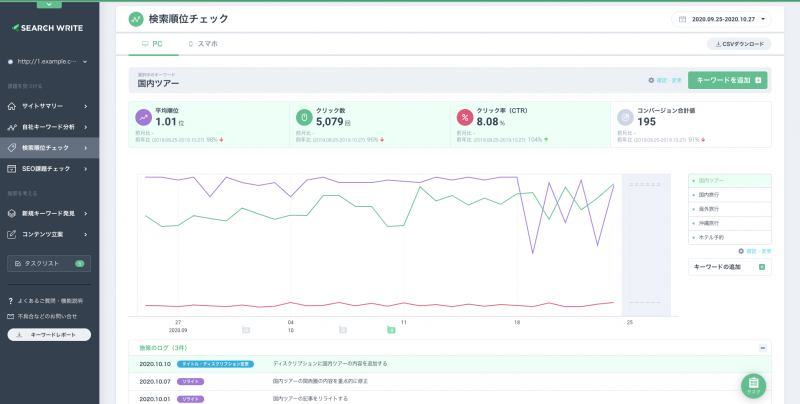Click the green 検索順位チェック page header icon

[x=136, y=19]
